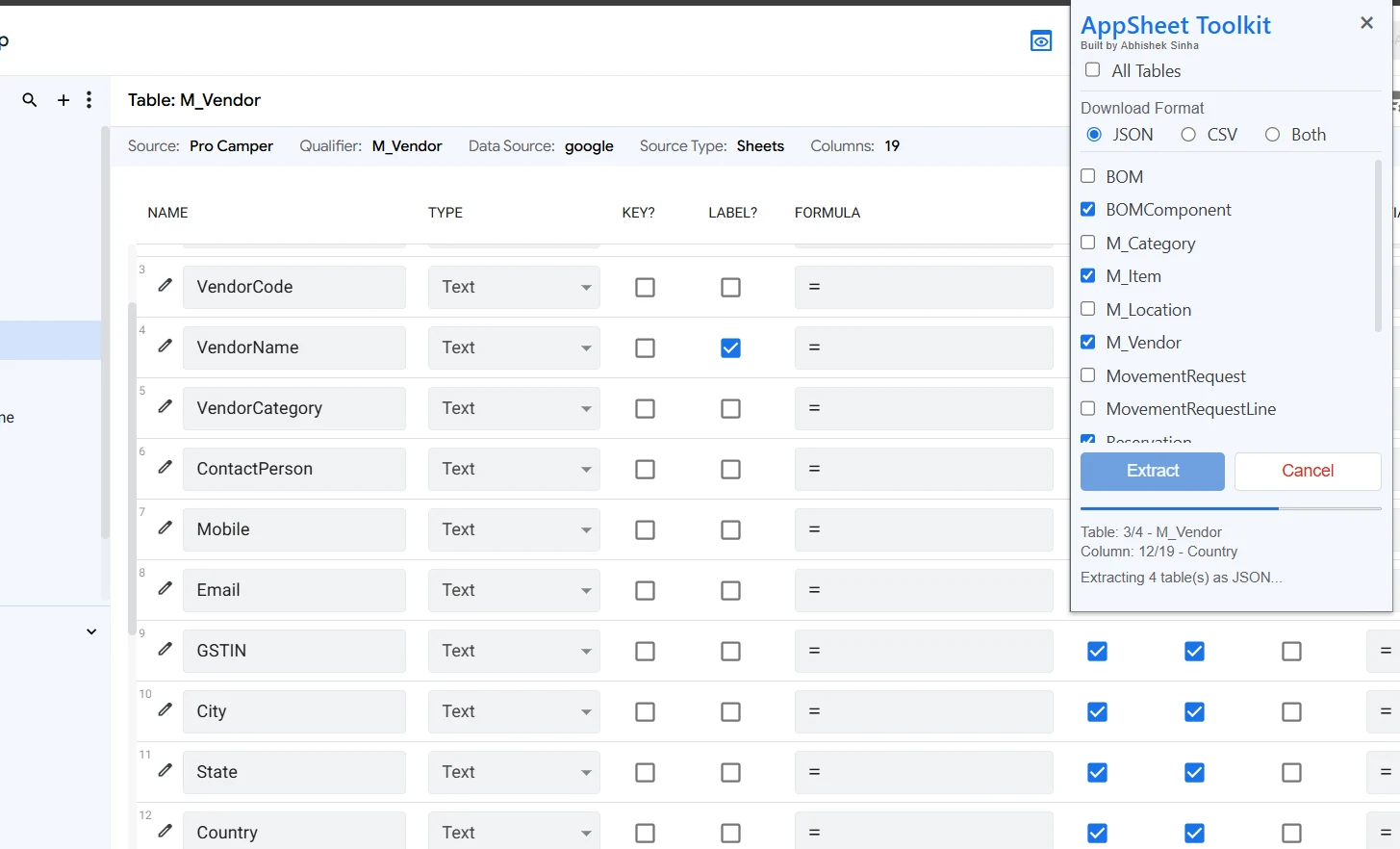The width and height of the screenshot is (1400, 849).
Task: Open the type dropdown for Email
Action: 514,590
